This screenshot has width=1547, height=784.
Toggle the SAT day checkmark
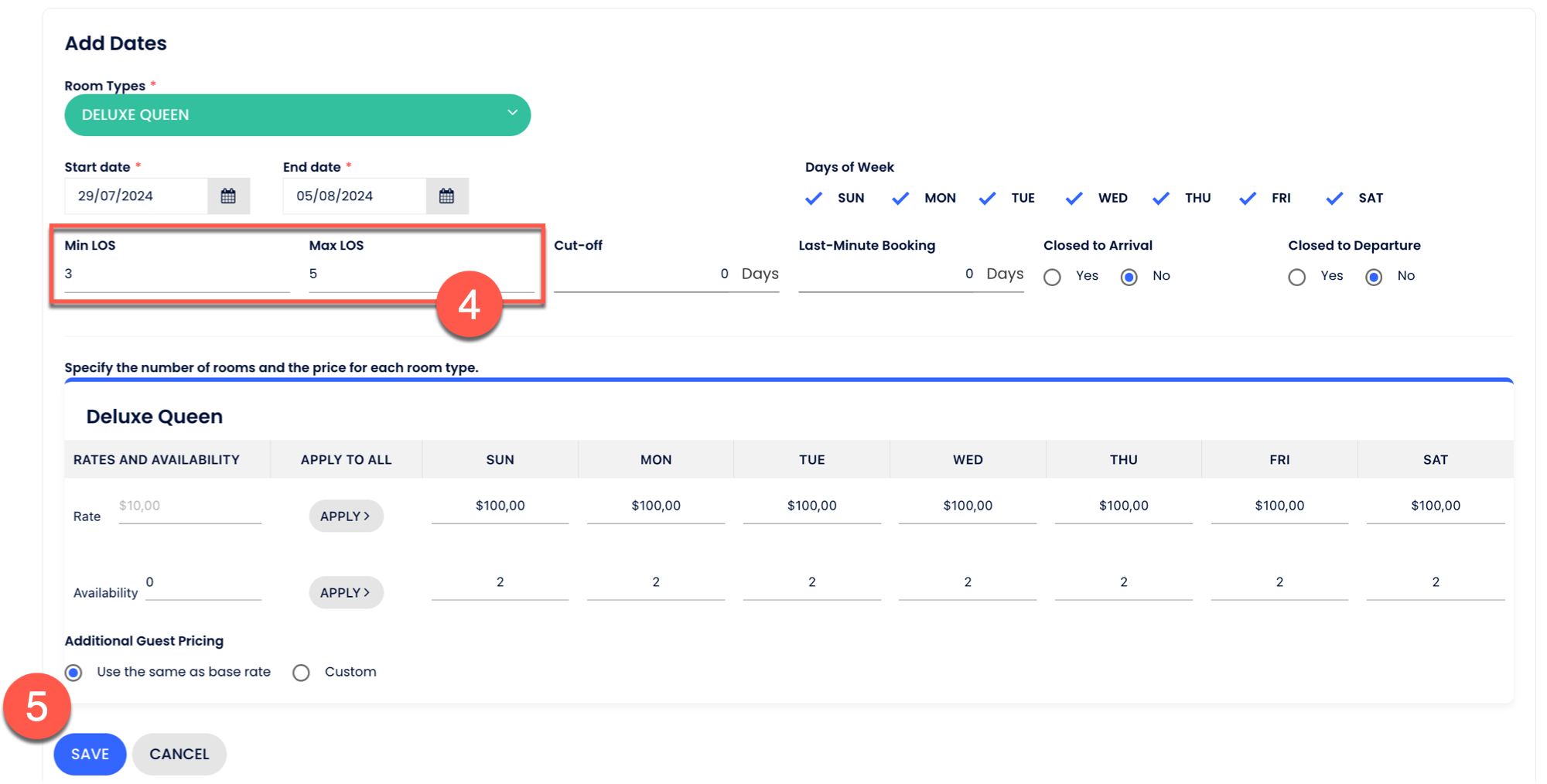[1335, 199]
